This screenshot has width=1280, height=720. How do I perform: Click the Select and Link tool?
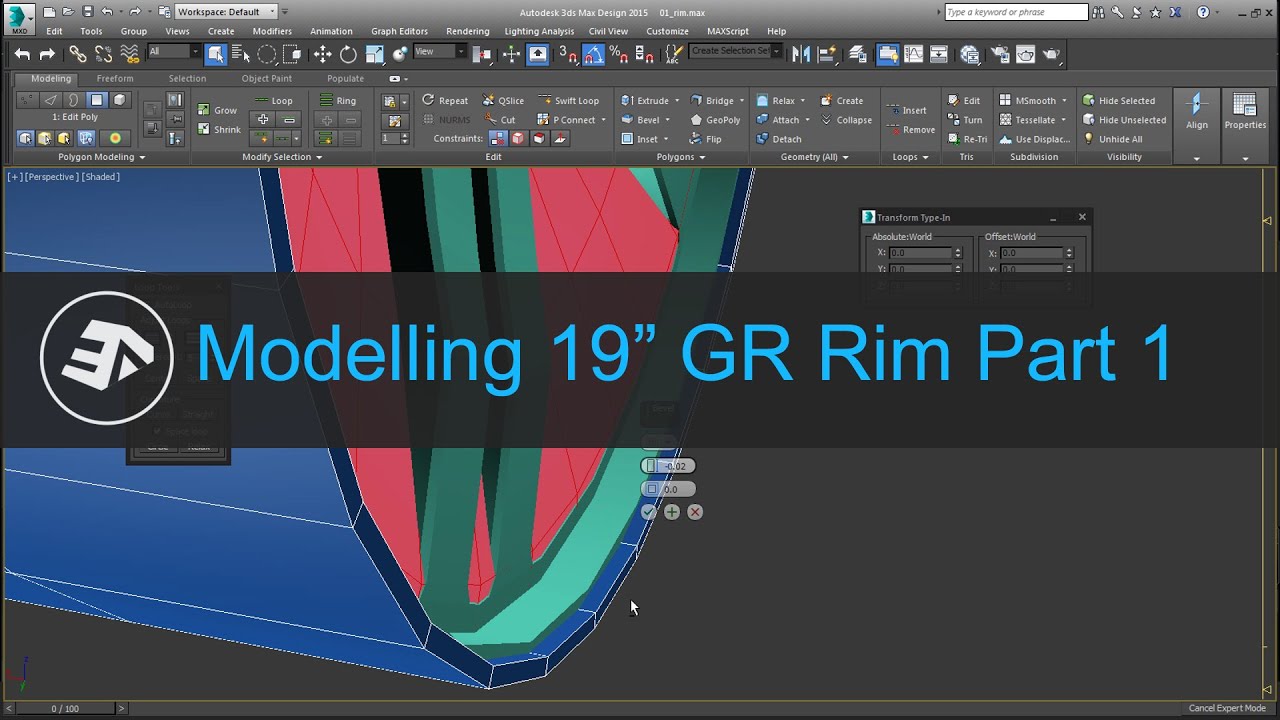coord(77,54)
